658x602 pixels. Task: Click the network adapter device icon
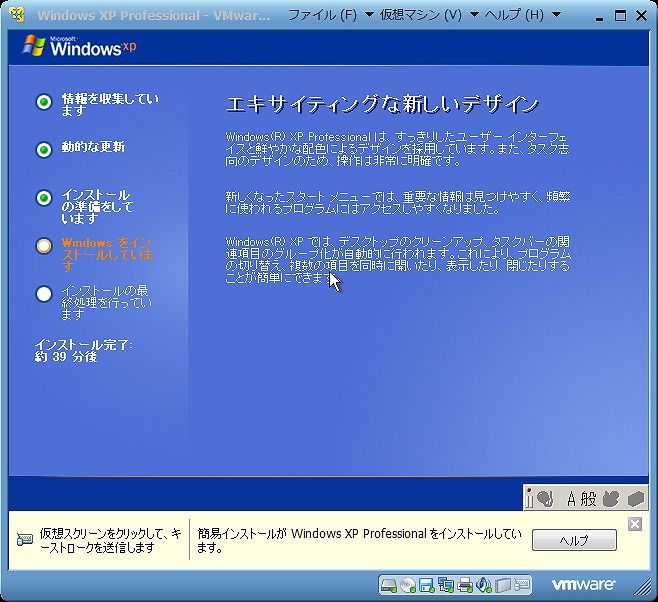tap(445, 584)
